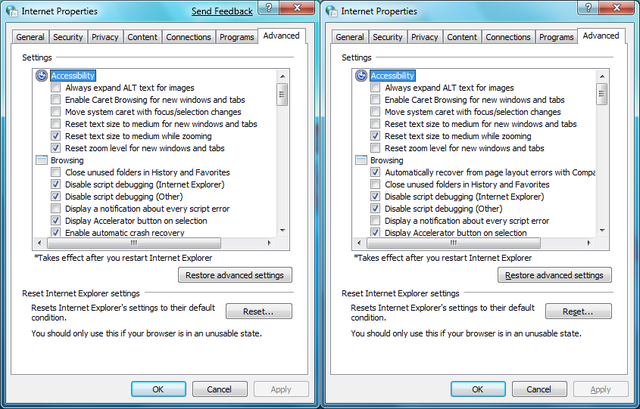640x409 pixels.
Task: Click Accessibility icon in right dialog
Action: pyautogui.click(x=361, y=75)
